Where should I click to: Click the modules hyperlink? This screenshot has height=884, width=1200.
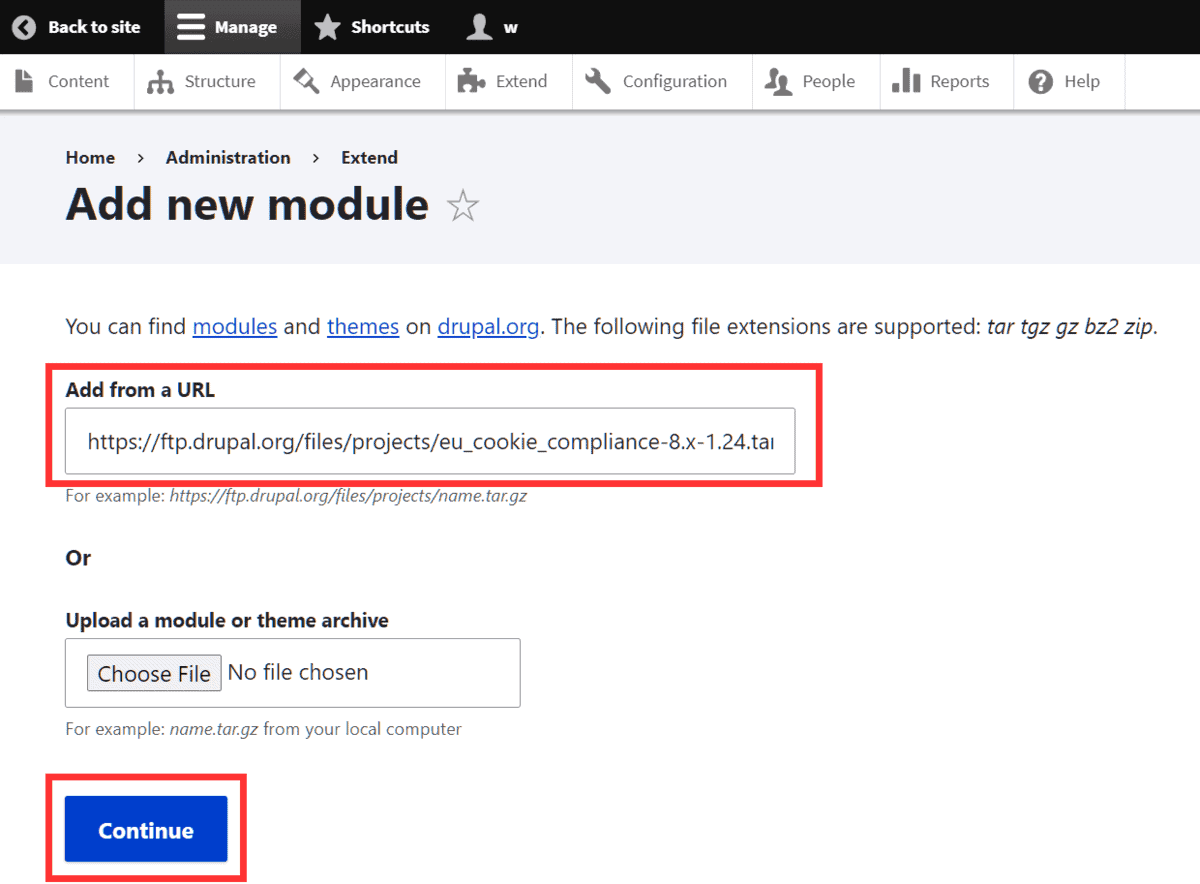click(235, 326)
